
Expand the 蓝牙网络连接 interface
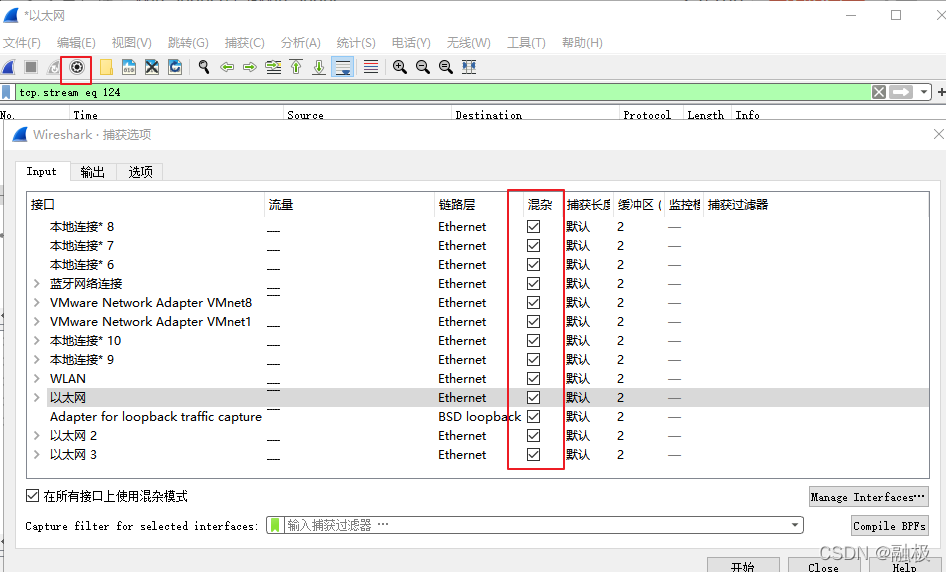[x=37, y=284]
